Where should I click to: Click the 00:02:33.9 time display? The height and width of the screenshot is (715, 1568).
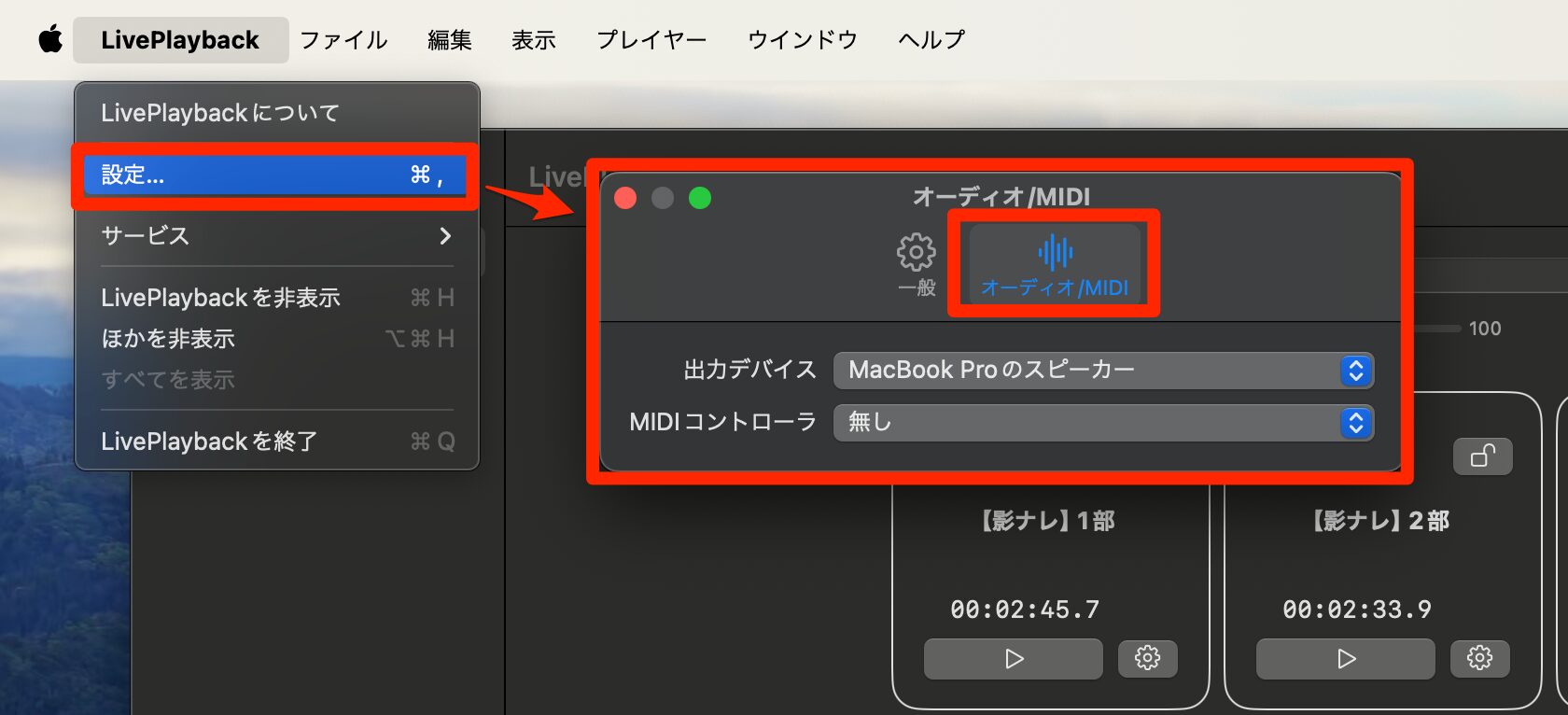[1357, 610]
